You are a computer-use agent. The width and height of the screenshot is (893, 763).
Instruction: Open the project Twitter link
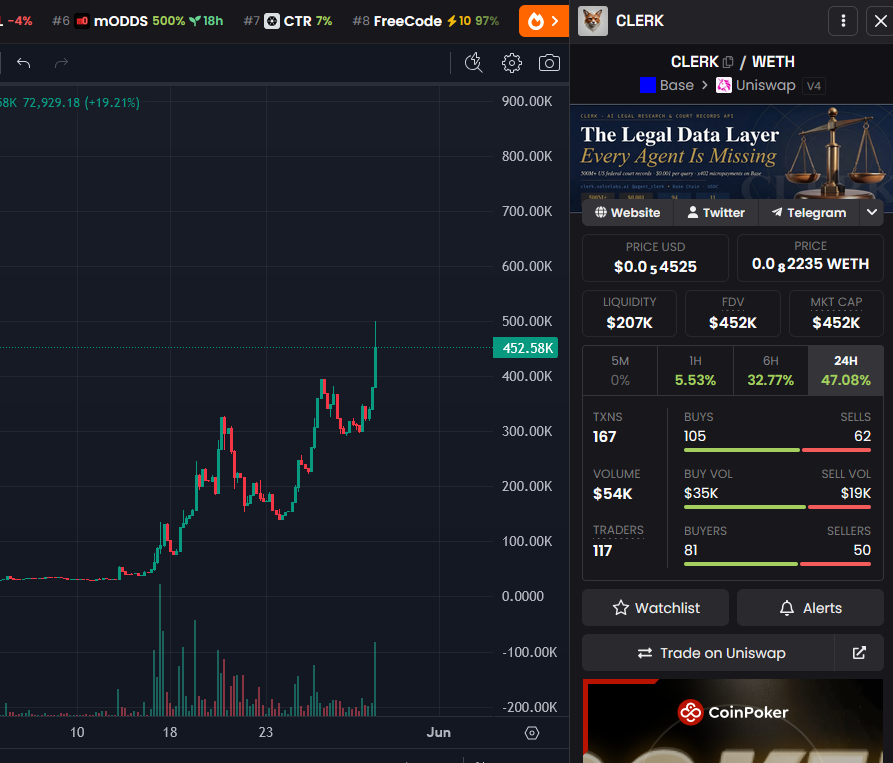coord(716,212)
